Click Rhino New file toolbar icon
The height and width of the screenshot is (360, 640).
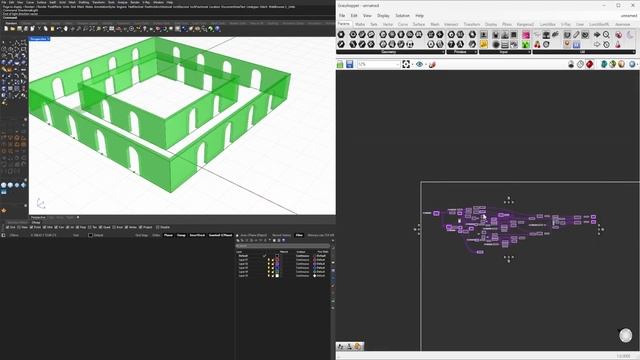pos(6,29)
